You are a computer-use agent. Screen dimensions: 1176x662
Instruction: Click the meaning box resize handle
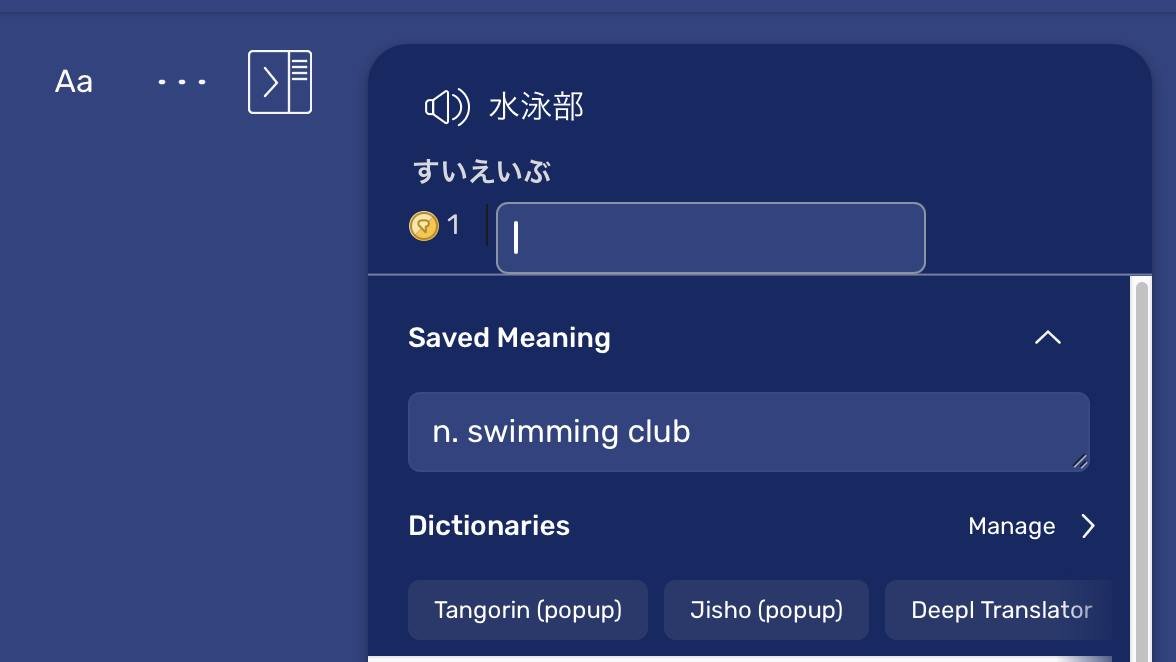pos(1080,462)
